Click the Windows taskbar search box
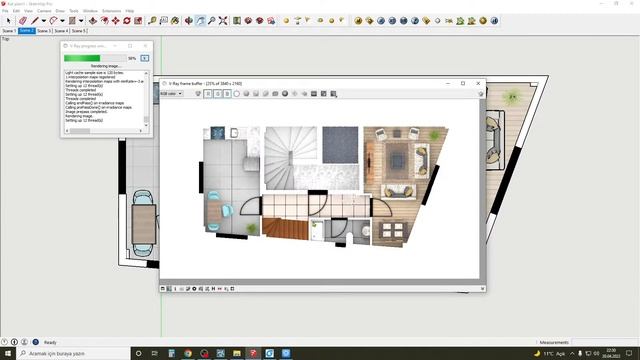 73,353
